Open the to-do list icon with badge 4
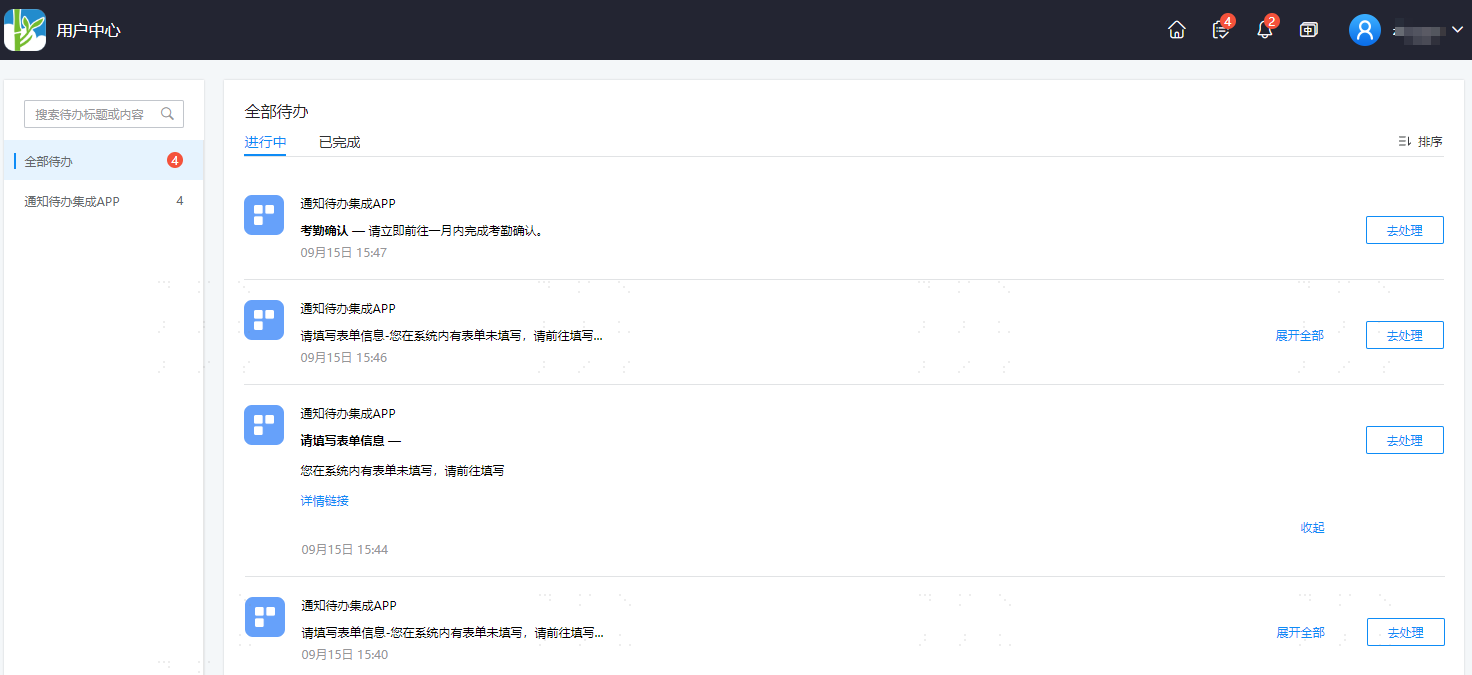Viewport: 1472px width, 675px height. [x=1221, y=30]
